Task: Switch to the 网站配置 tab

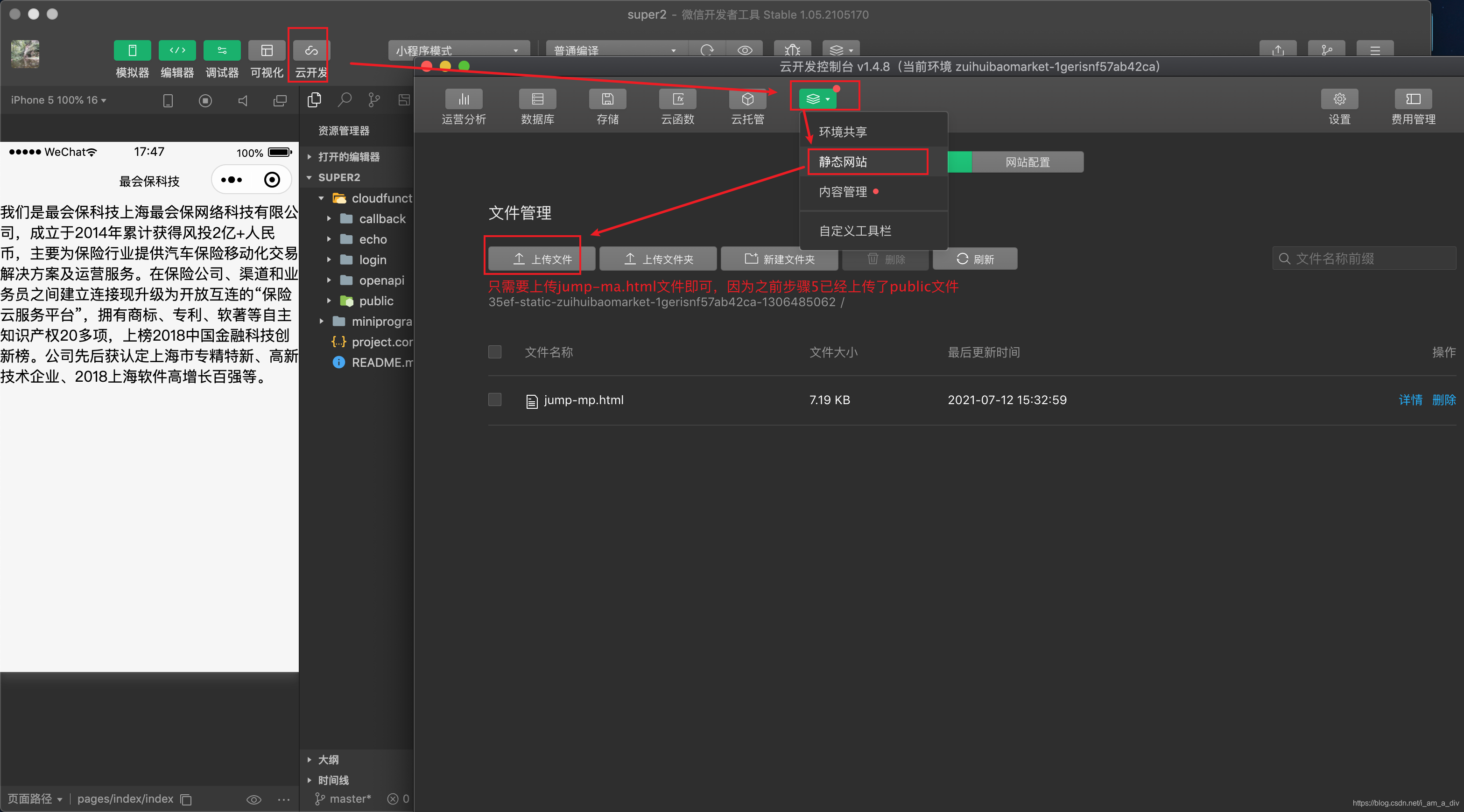Action: (x=1028, y=162)
